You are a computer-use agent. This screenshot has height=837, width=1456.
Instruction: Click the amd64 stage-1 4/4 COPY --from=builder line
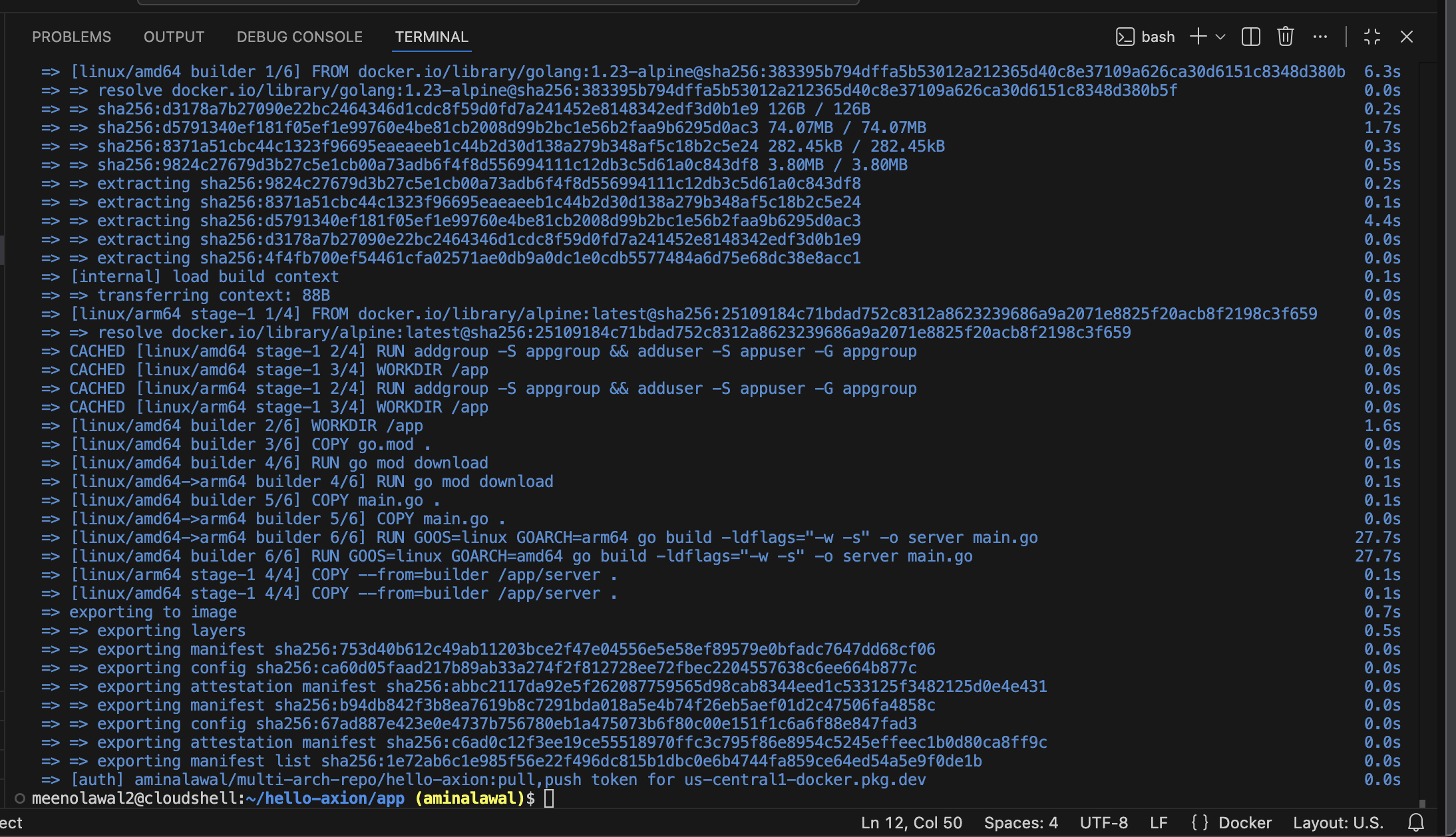coord(329,593)
